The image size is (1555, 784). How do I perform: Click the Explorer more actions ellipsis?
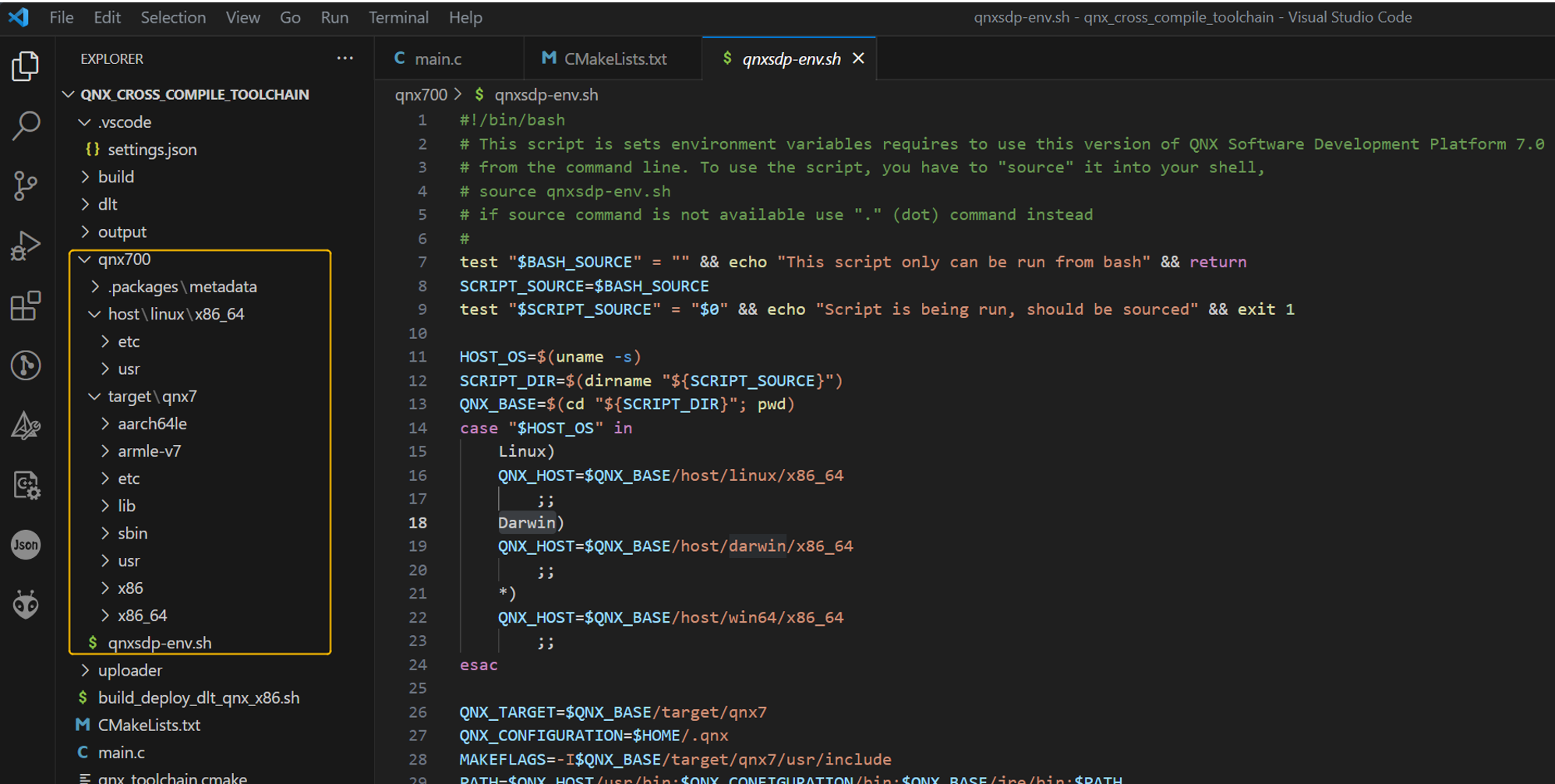pyautogui.click(x=345, y=58)
